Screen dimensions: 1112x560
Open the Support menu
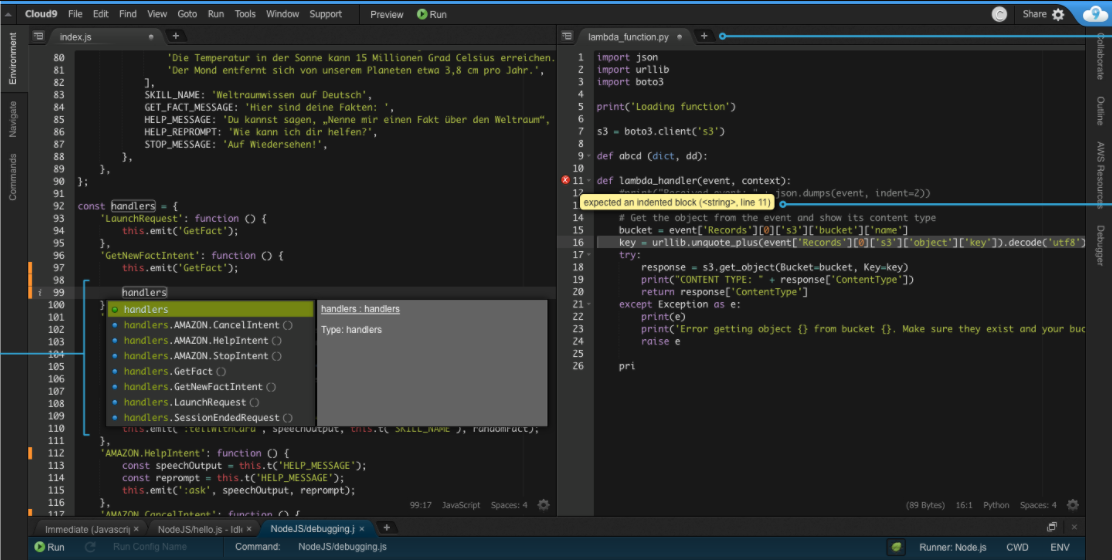[326, 14]
